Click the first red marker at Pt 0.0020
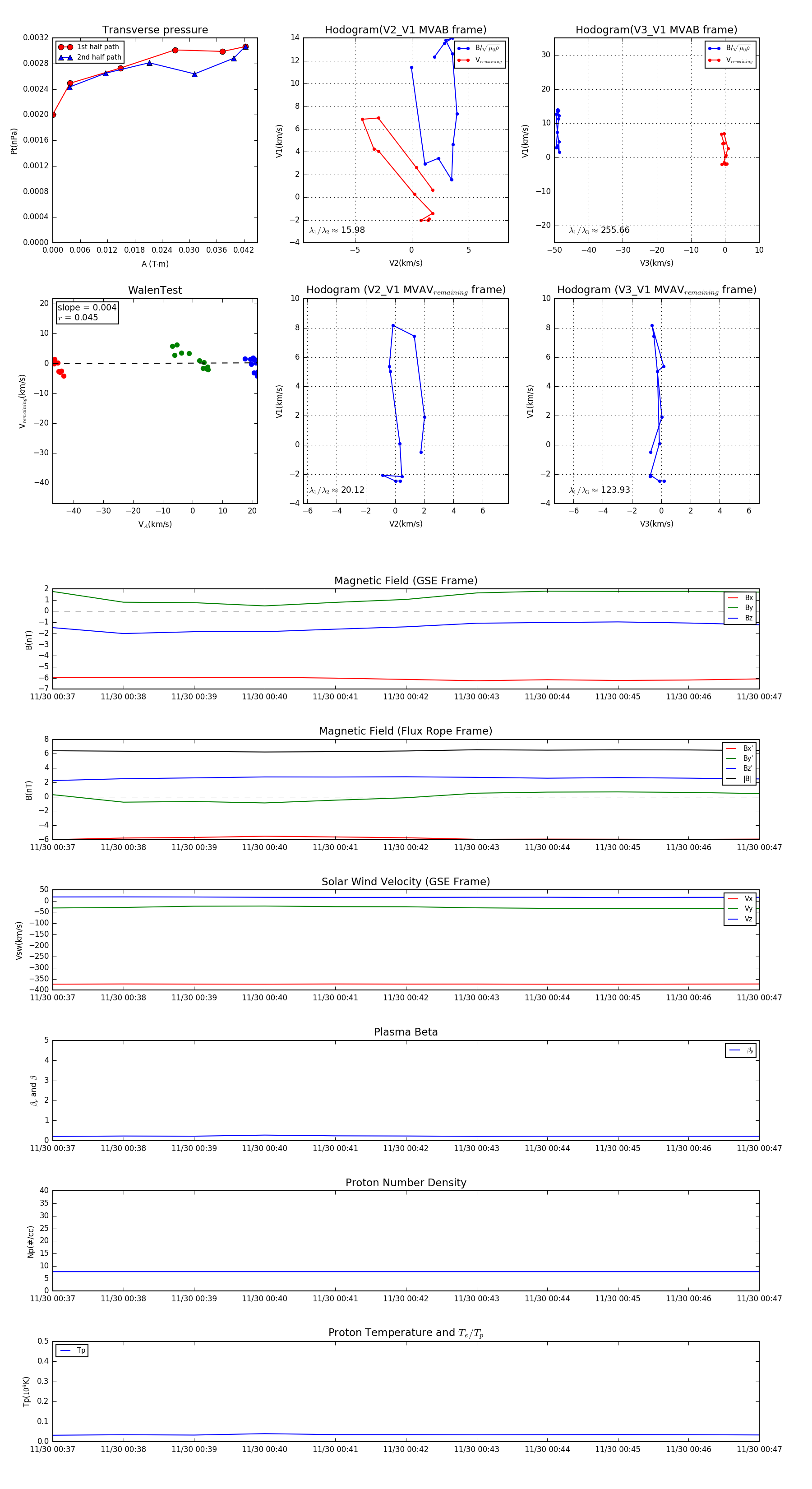812x1489 pixels. click(53, 115)
